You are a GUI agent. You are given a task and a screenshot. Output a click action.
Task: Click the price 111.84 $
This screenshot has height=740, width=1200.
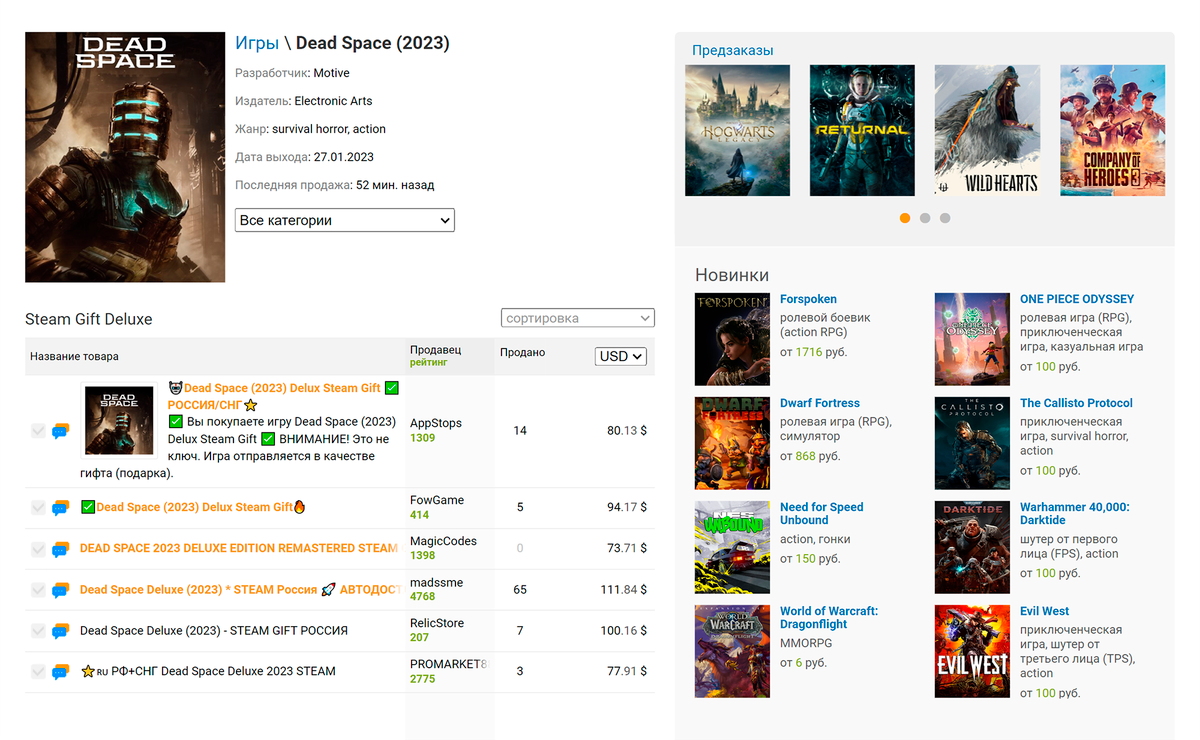(624, 590)
